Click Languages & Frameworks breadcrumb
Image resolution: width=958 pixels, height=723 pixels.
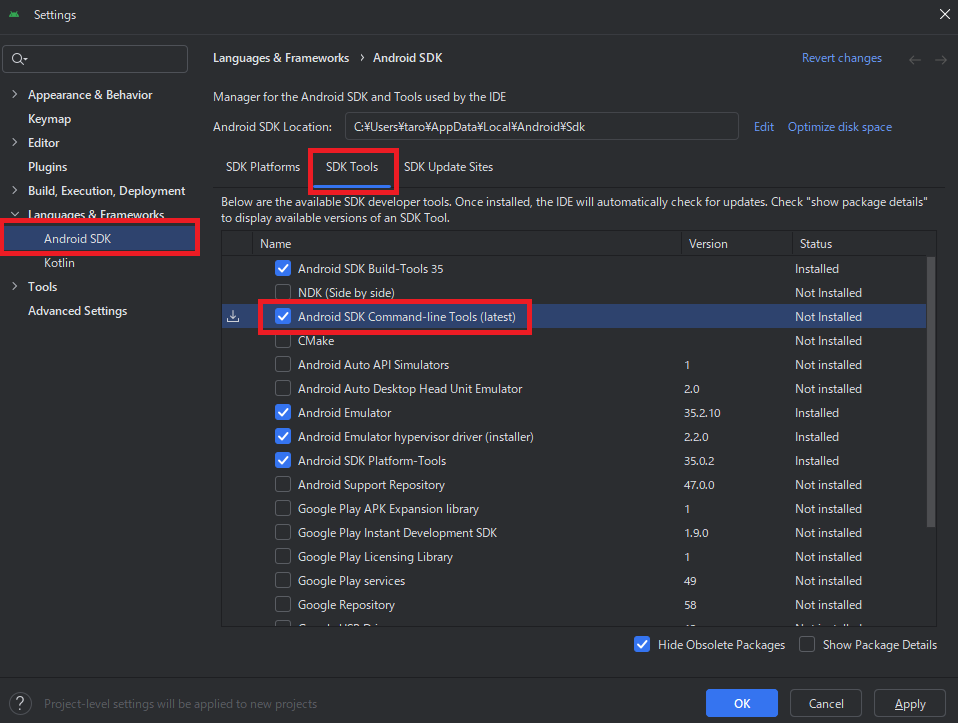(x=281, y=58)
